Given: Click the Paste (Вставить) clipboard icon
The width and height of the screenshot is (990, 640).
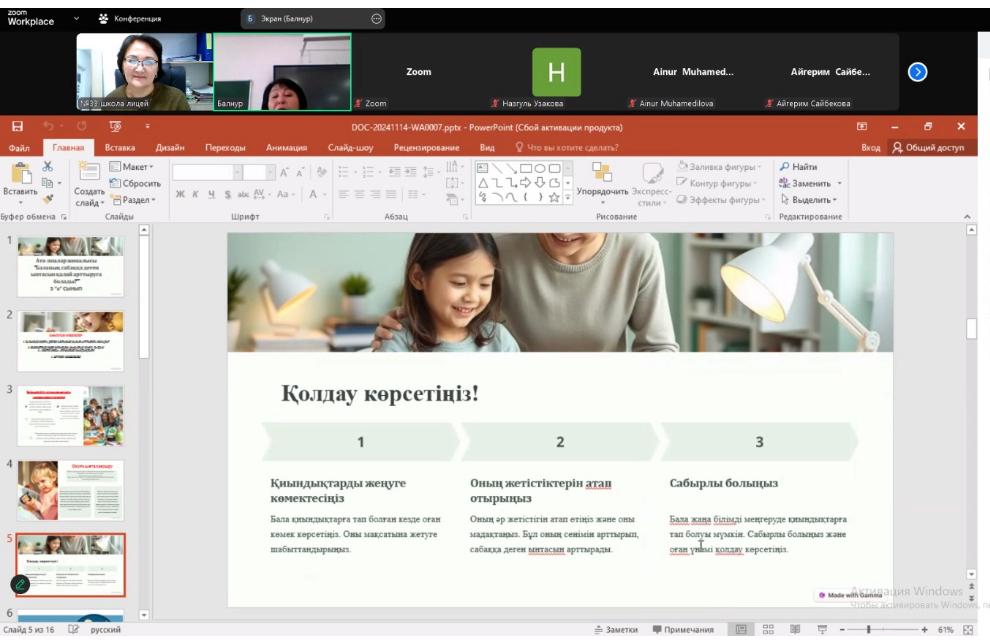Looking at the screenshot, I should coord(19,174).
